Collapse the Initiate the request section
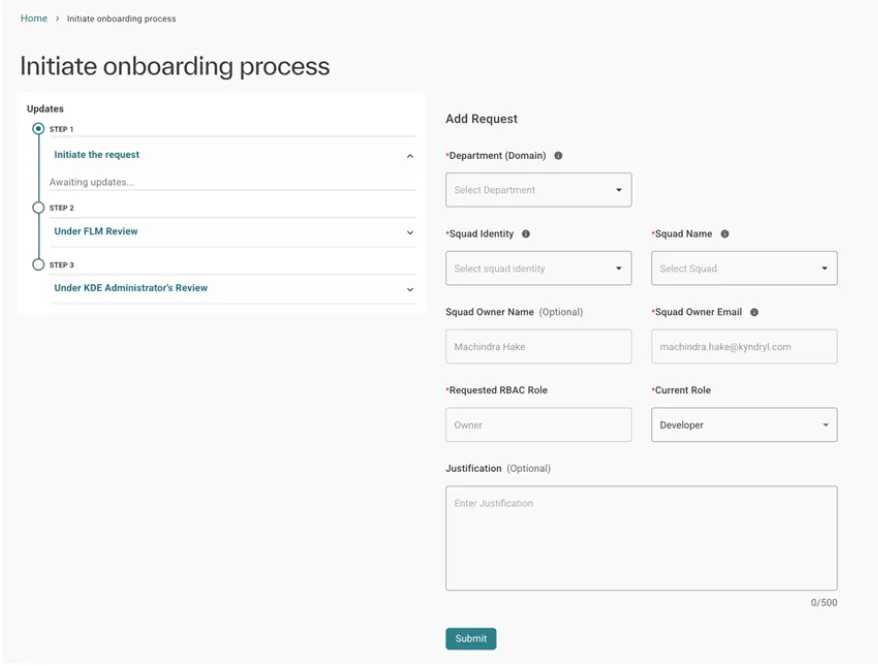 410,156
